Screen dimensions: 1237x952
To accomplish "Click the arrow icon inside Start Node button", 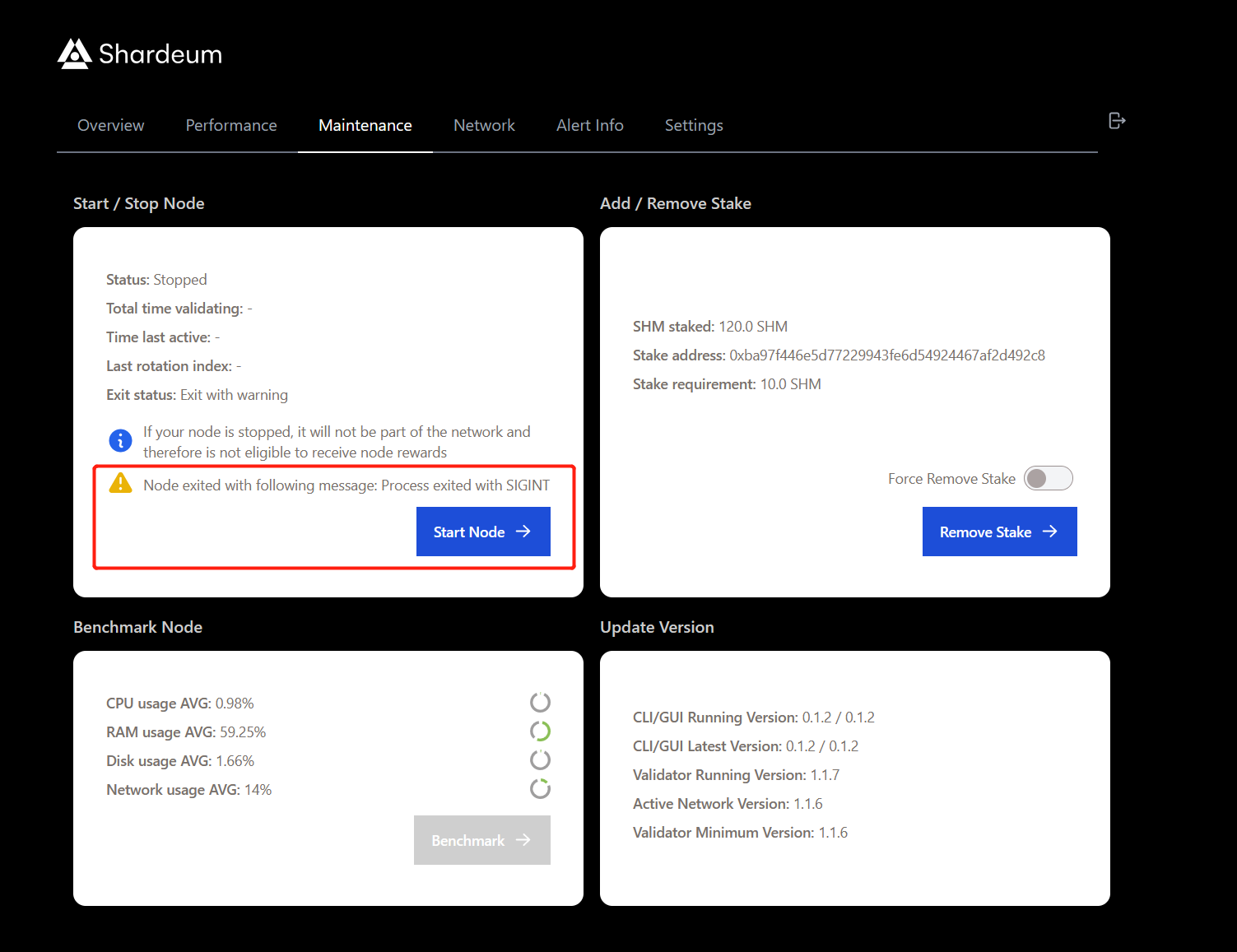I will coord(523,532).
